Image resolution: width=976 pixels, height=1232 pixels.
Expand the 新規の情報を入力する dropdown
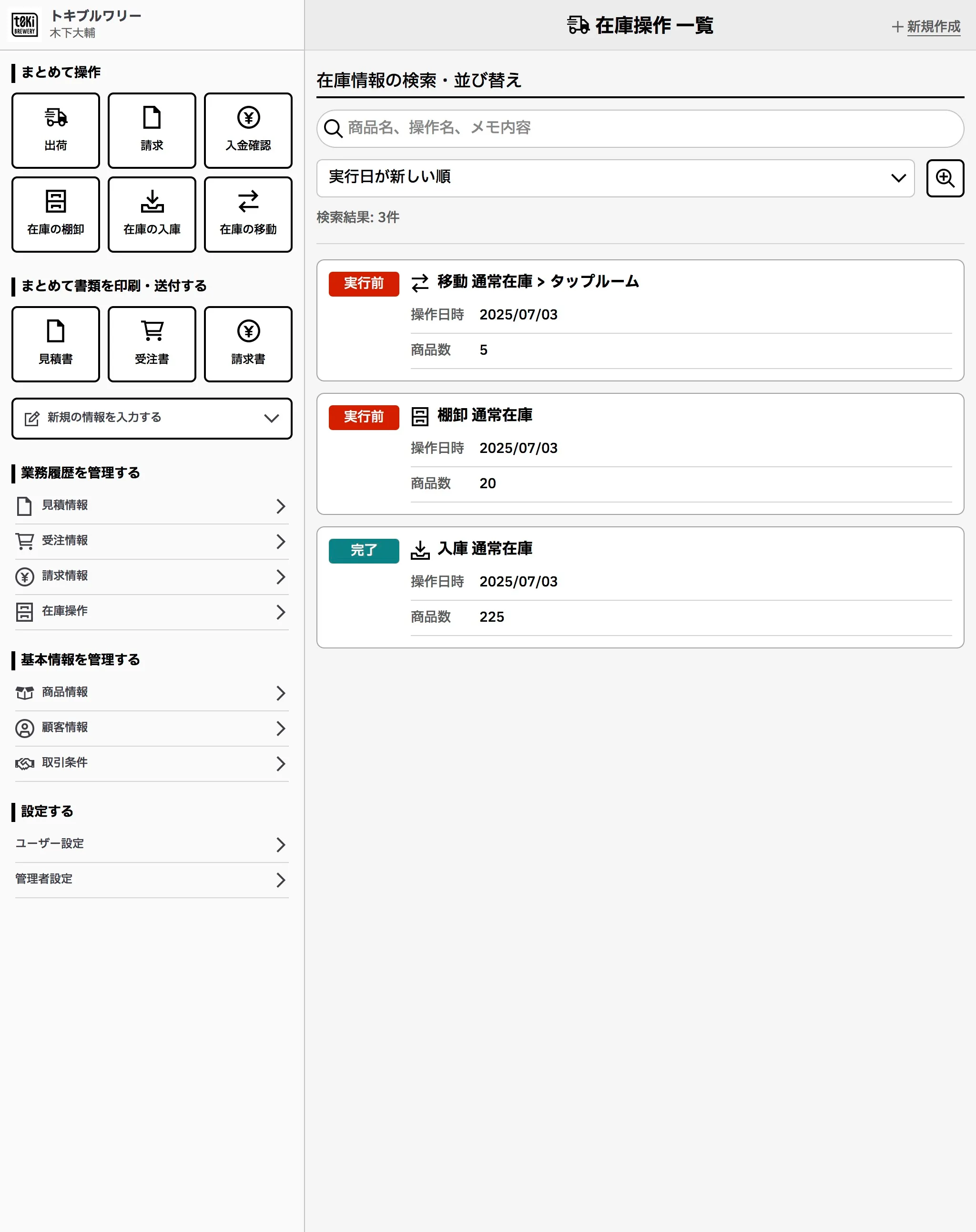tap(152, 418)
